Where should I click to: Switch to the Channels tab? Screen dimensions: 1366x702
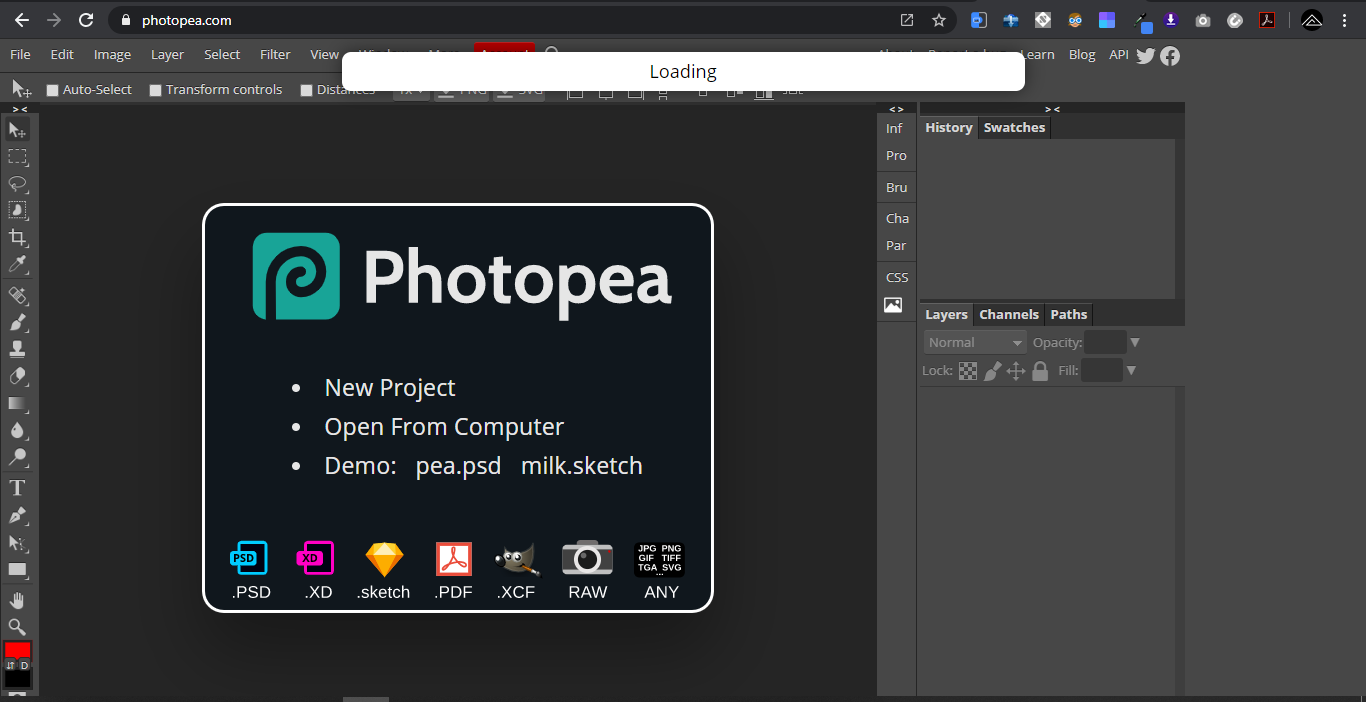pos(1009,315)
